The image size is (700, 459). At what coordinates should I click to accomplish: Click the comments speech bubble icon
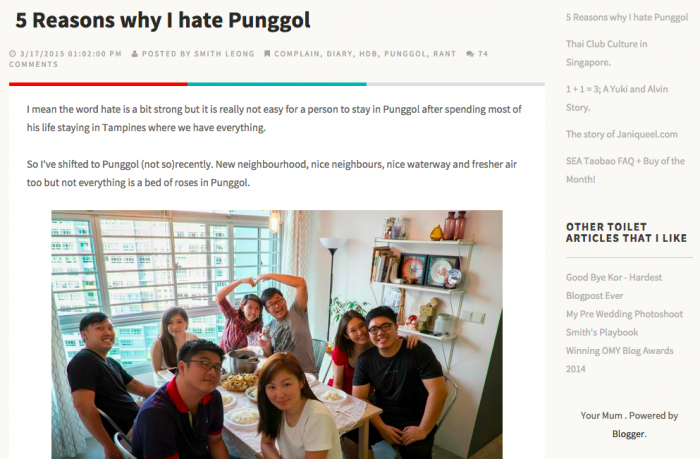470,54
